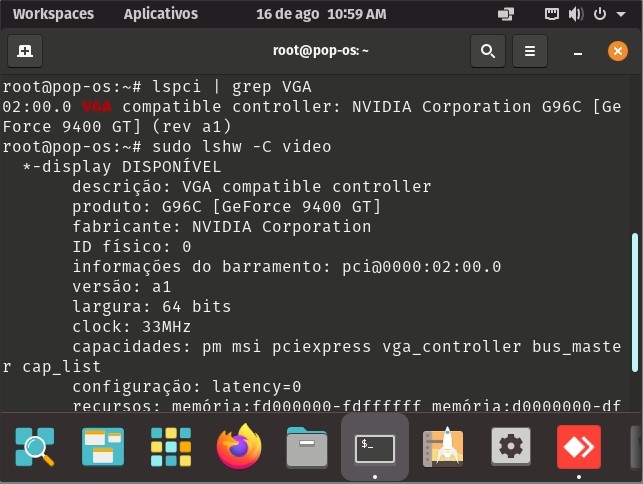The height and width of the screenshot is (484, 643).
Task: Click the 'capacidades: pm msi' line
Action: tap(347, 347)
